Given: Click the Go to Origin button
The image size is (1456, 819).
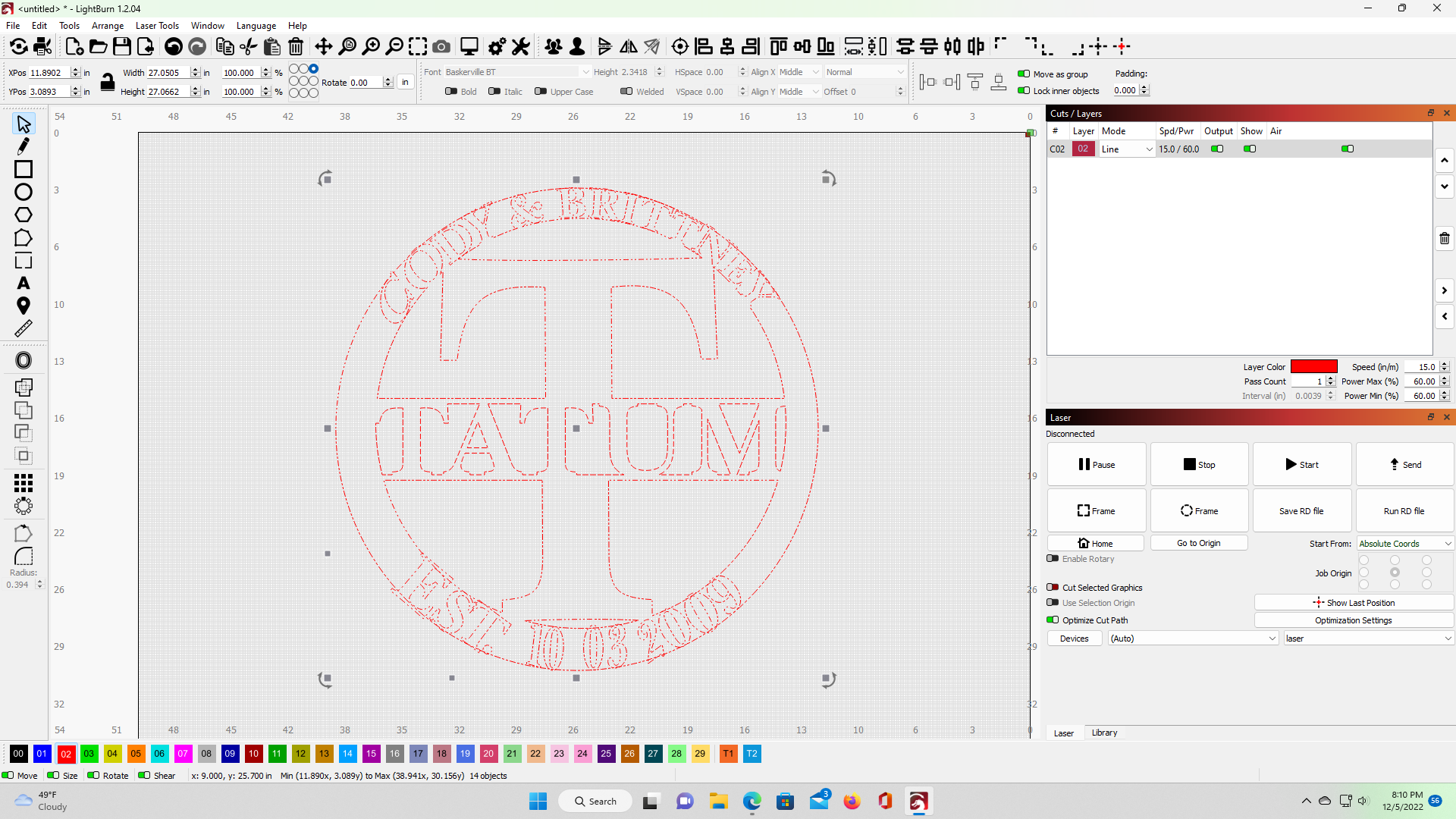Looking at the screenshot, I should 1198,543.
